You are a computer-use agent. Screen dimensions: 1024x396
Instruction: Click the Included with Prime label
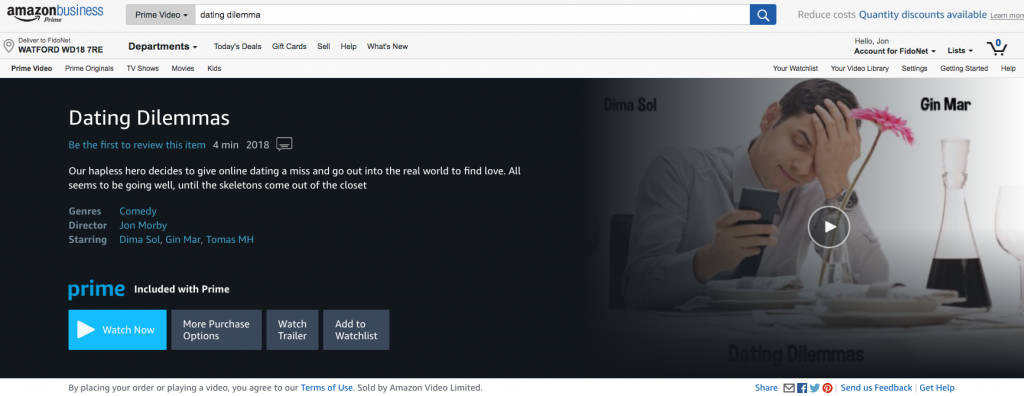click(x=182, y=289)
